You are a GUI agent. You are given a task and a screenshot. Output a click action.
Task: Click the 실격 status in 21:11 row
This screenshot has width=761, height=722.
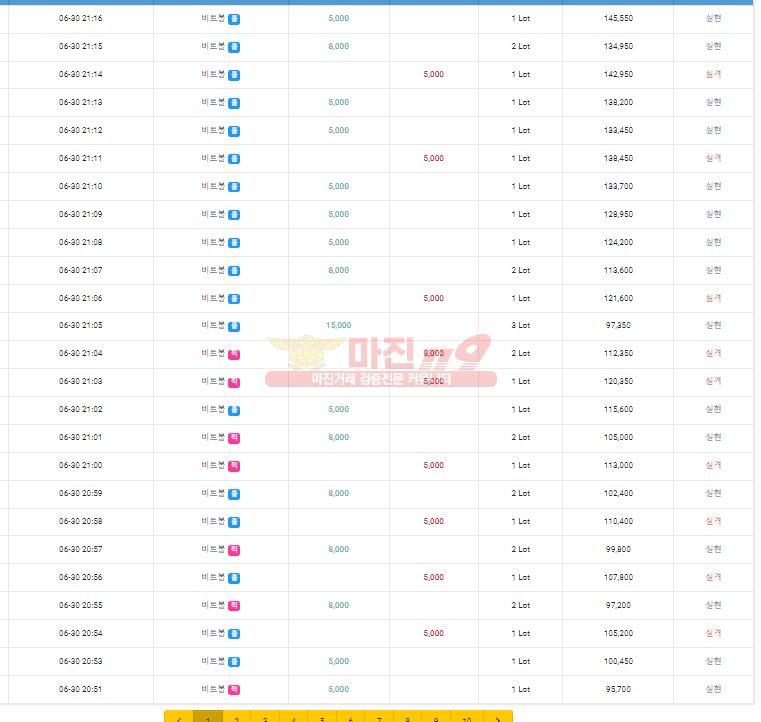[713, 158]
